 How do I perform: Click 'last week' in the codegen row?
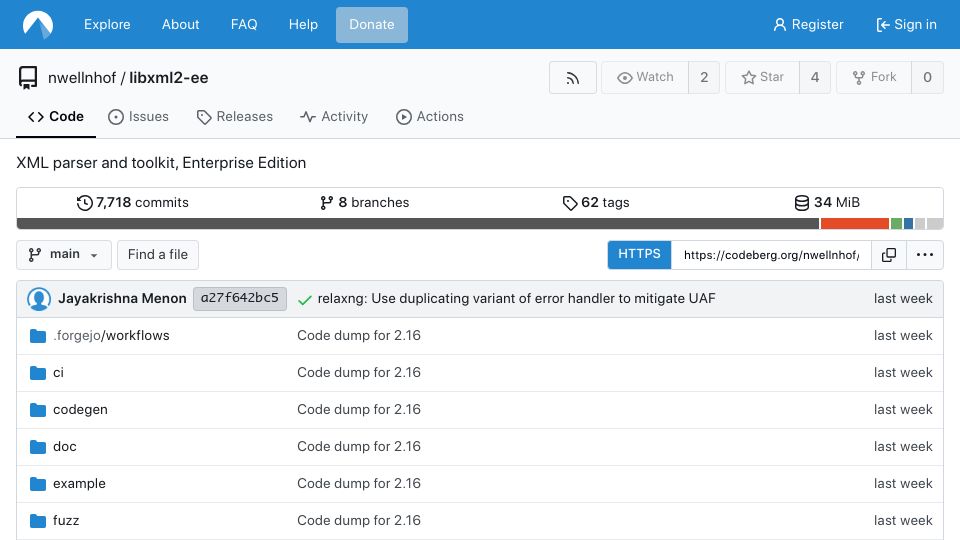coord(903,410)
